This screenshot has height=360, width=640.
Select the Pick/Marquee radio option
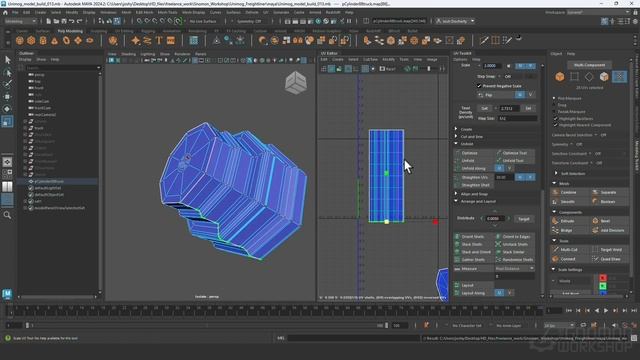click(554, 98)
